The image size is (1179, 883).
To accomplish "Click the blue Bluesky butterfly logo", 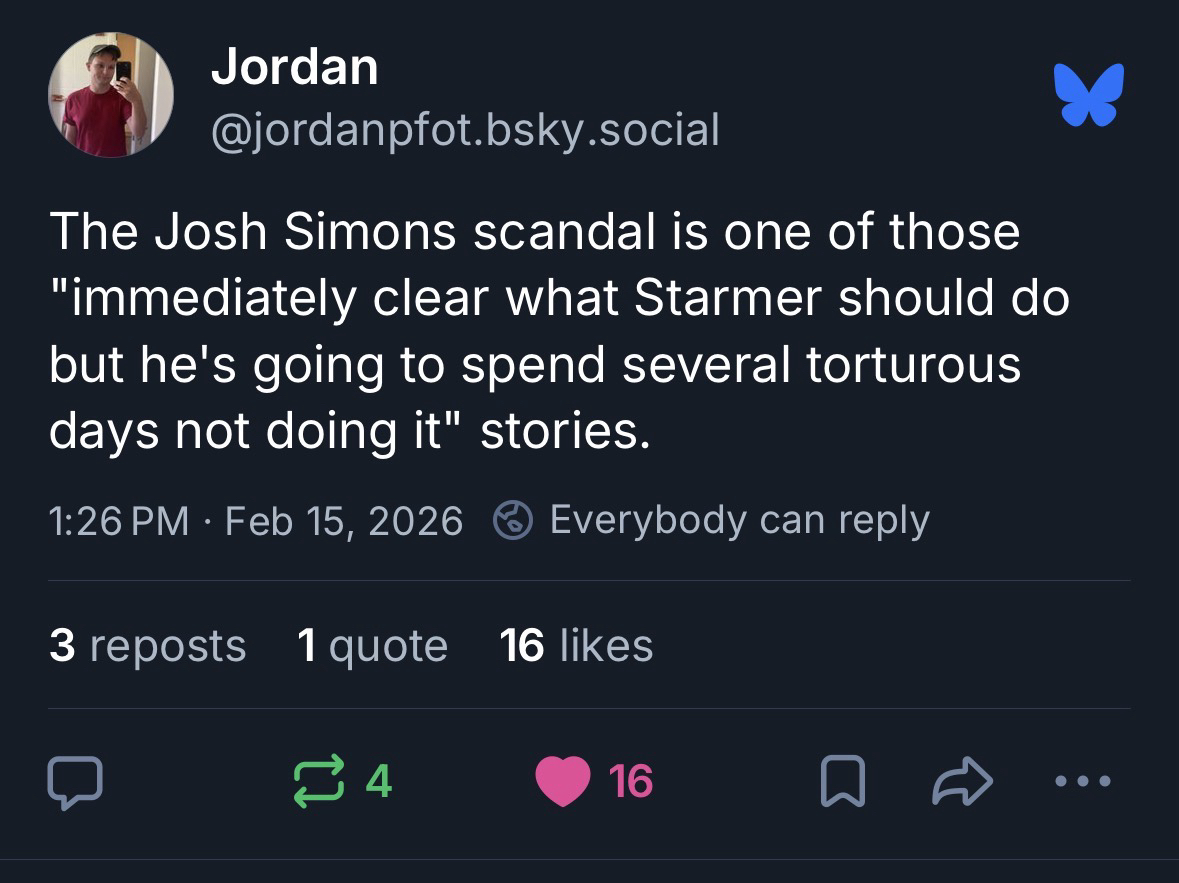I will (1089, 95).
